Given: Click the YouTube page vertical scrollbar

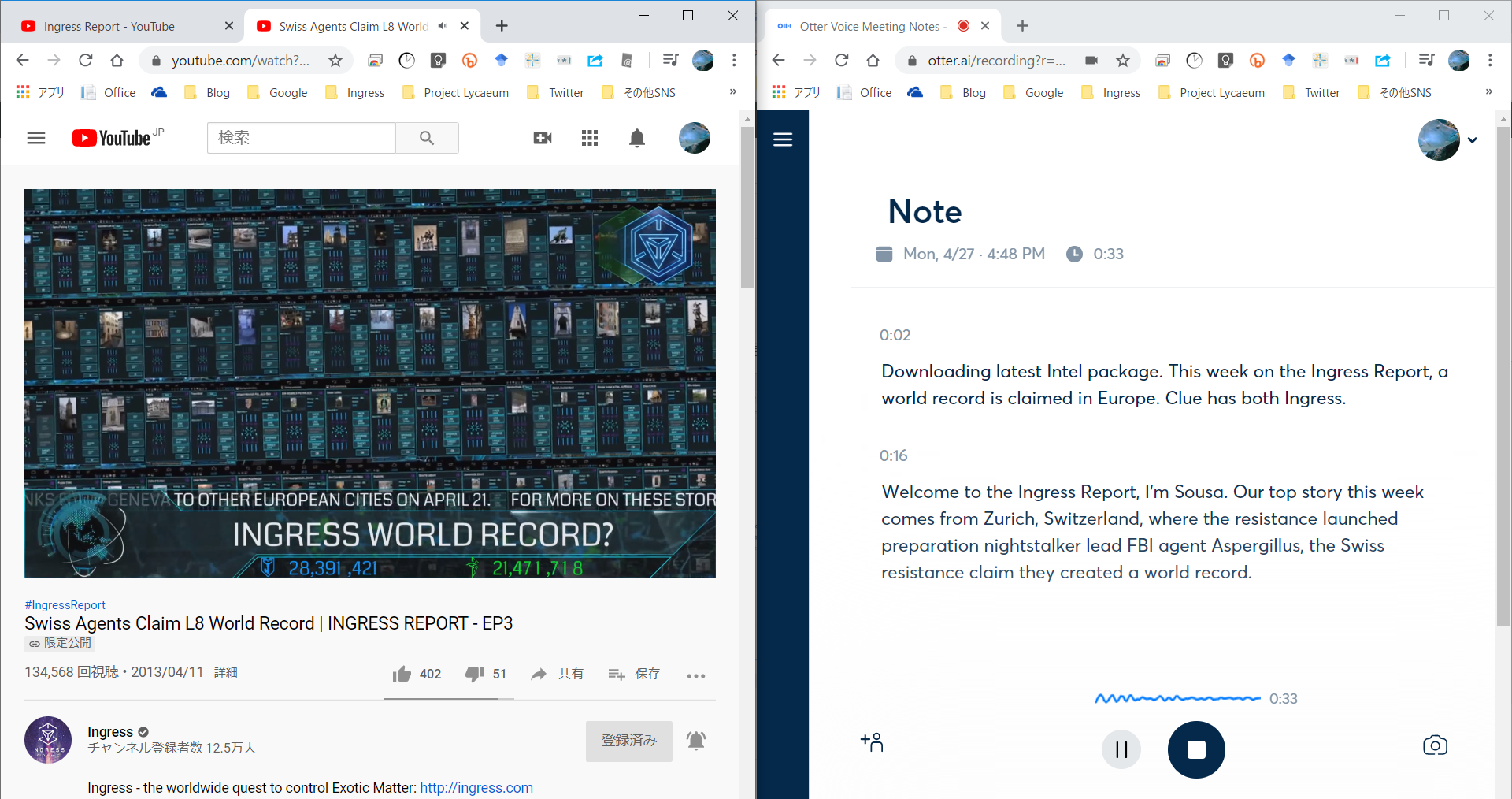Looking at the screenshot, I should [747, 207].
